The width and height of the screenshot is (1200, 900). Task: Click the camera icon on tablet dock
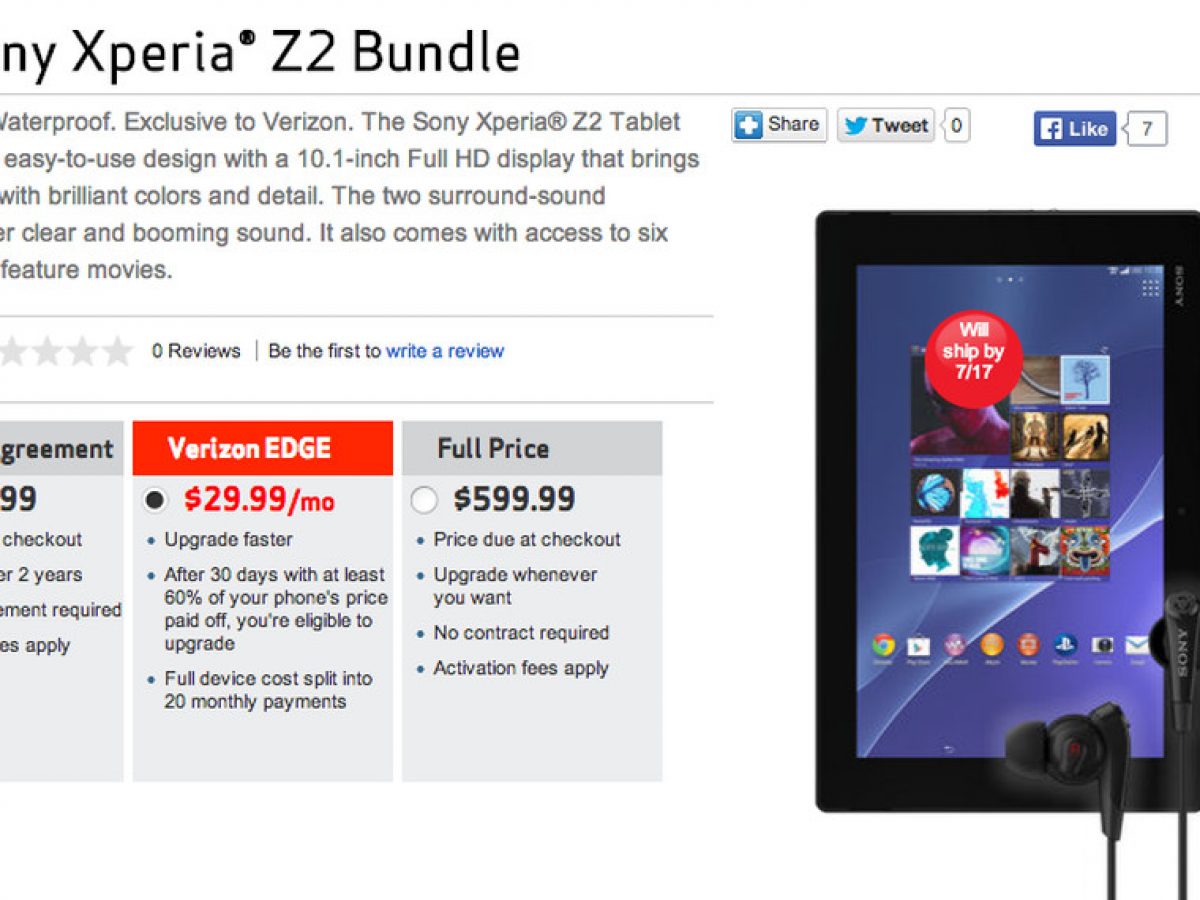coord(1103,645)
